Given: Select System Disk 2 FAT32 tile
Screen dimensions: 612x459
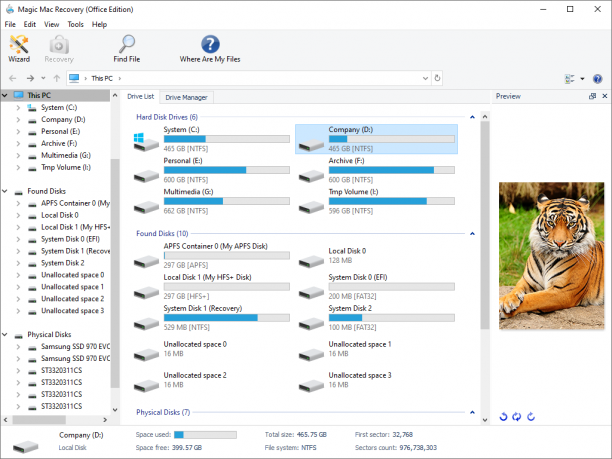Looking at the screenshot, I should (x=376, y=318).
